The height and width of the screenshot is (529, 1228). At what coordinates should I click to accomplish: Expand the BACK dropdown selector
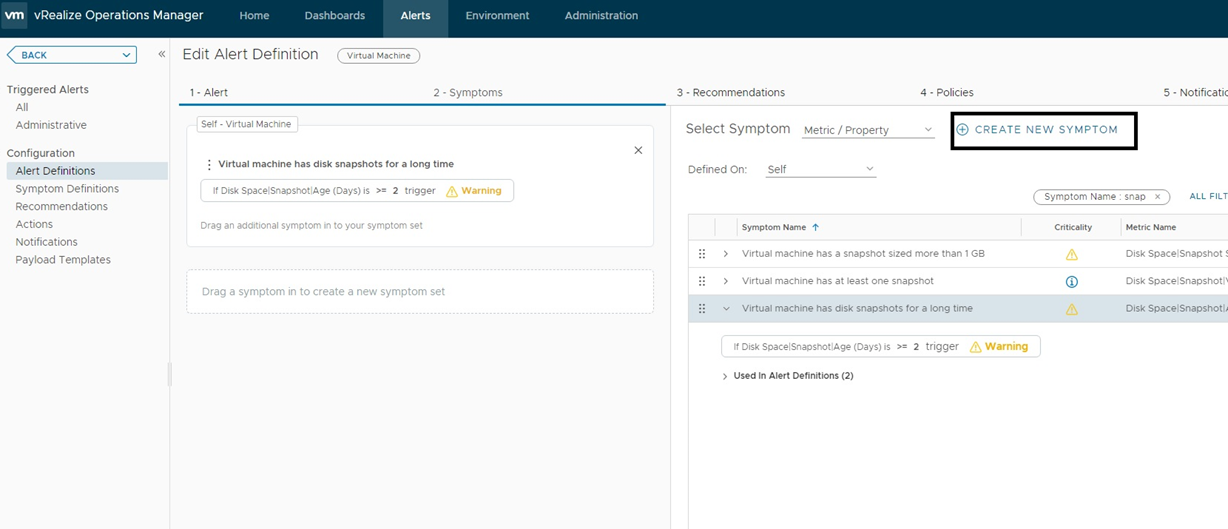pyautogui.click(x=127, y=55)
